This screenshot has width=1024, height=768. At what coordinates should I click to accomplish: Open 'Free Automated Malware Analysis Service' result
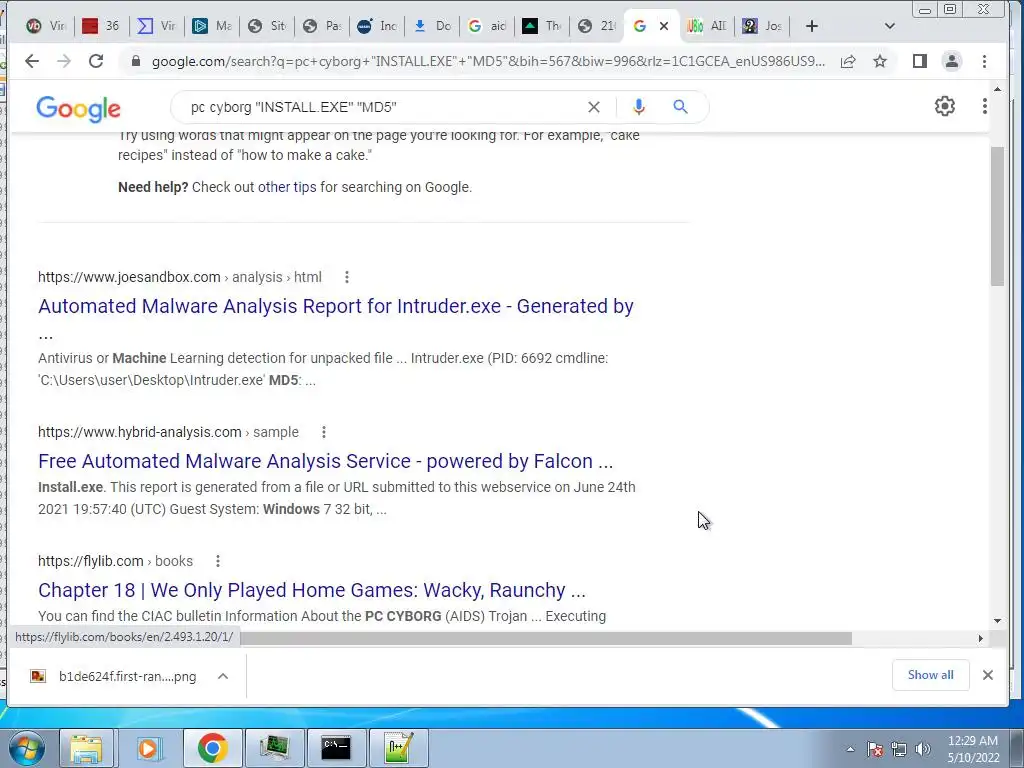click(x=325, y=461)
